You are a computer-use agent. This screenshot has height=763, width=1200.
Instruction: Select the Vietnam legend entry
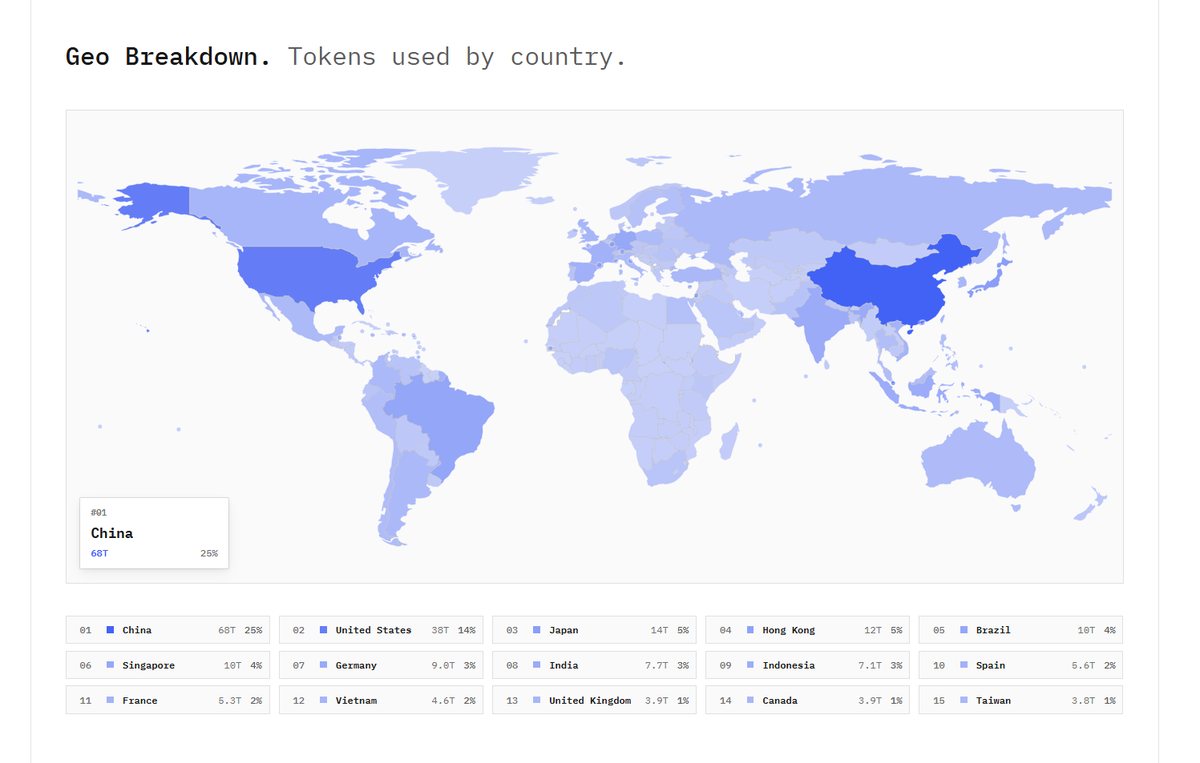tap(381, 700)
